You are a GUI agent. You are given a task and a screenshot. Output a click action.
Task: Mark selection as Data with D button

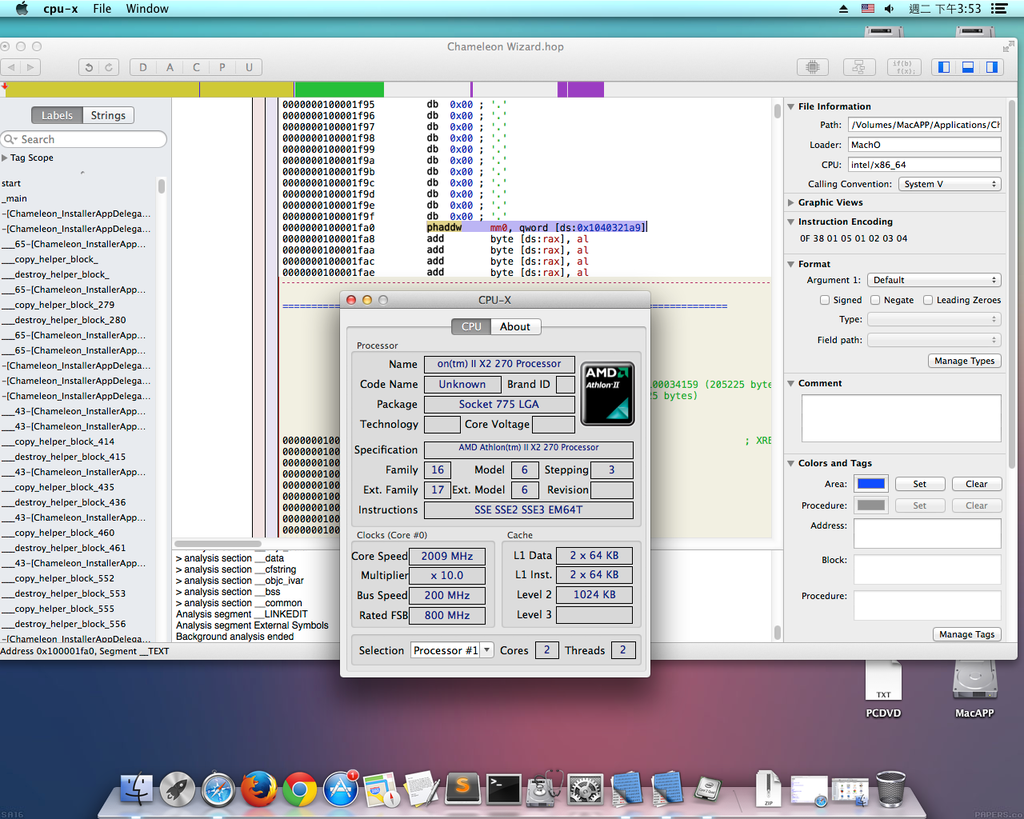[143, 67]
